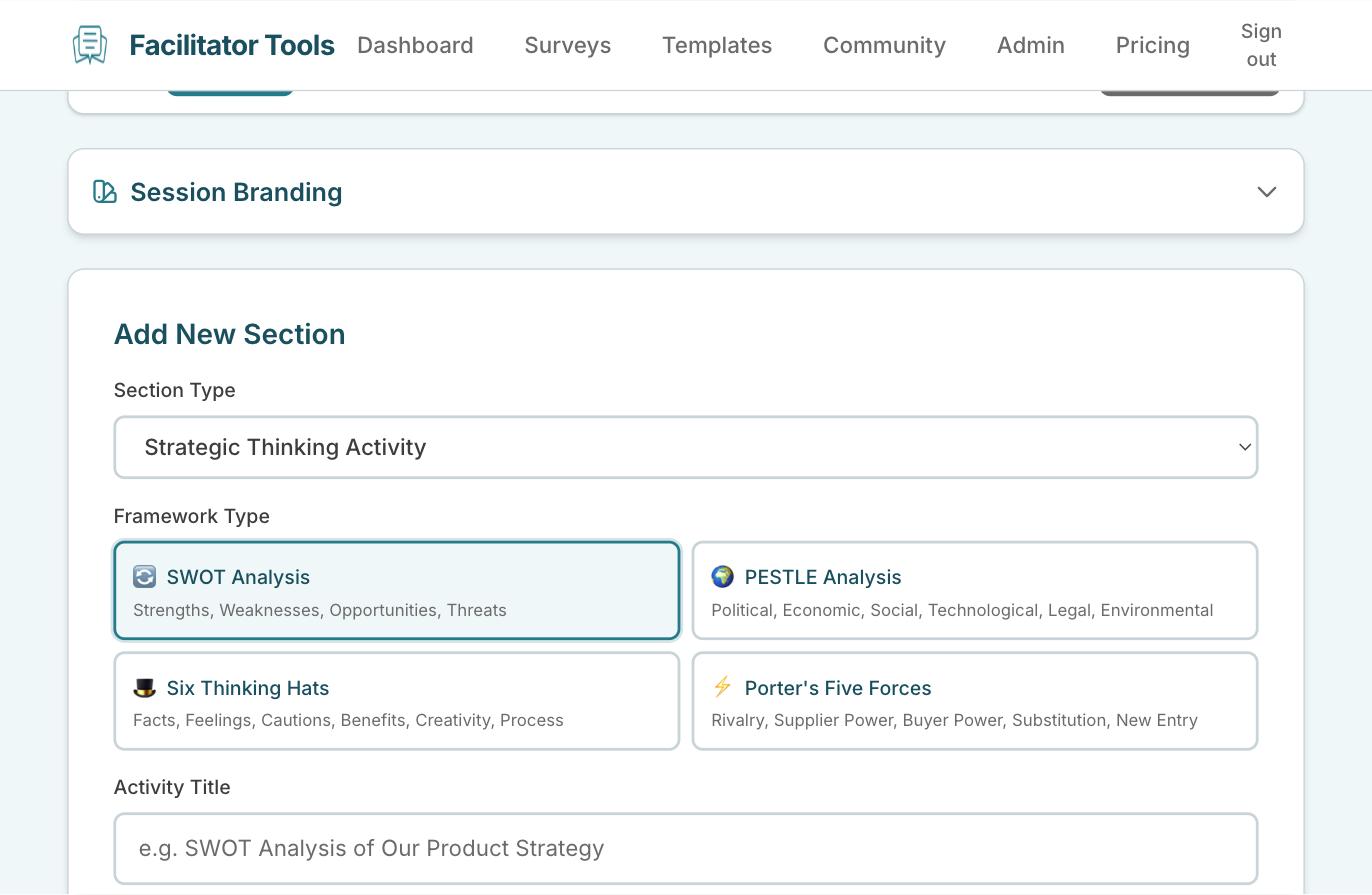Navigate to the Community page
Screen dimensions: 1372x895
884,45
